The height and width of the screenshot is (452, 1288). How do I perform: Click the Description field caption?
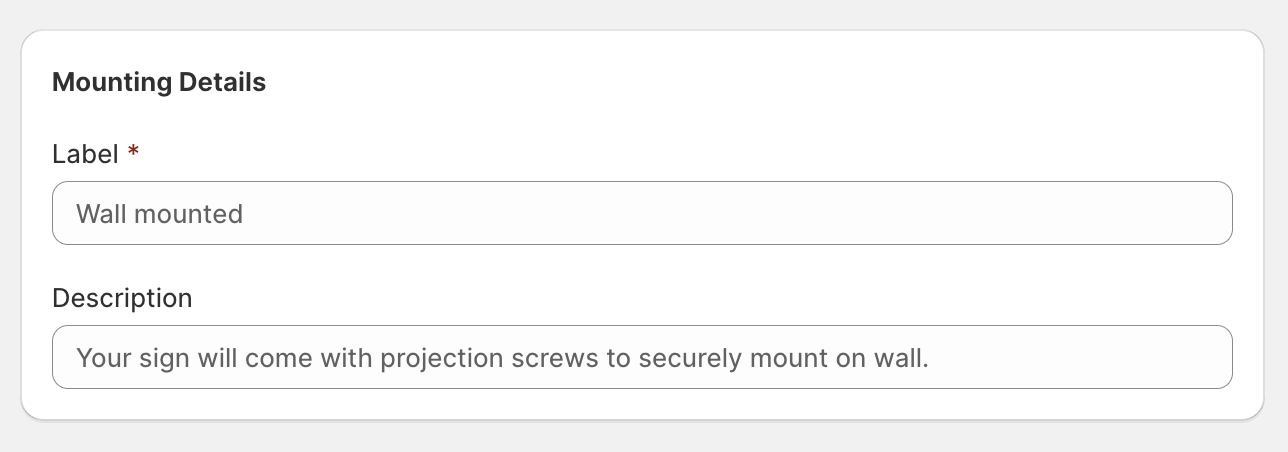tap(122, 298)
